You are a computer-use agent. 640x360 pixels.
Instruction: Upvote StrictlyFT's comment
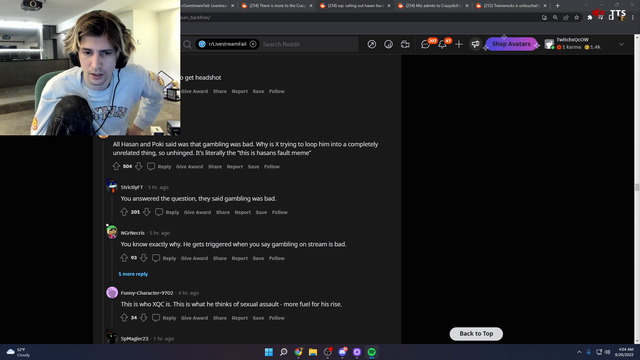click(x=124, y=212)
